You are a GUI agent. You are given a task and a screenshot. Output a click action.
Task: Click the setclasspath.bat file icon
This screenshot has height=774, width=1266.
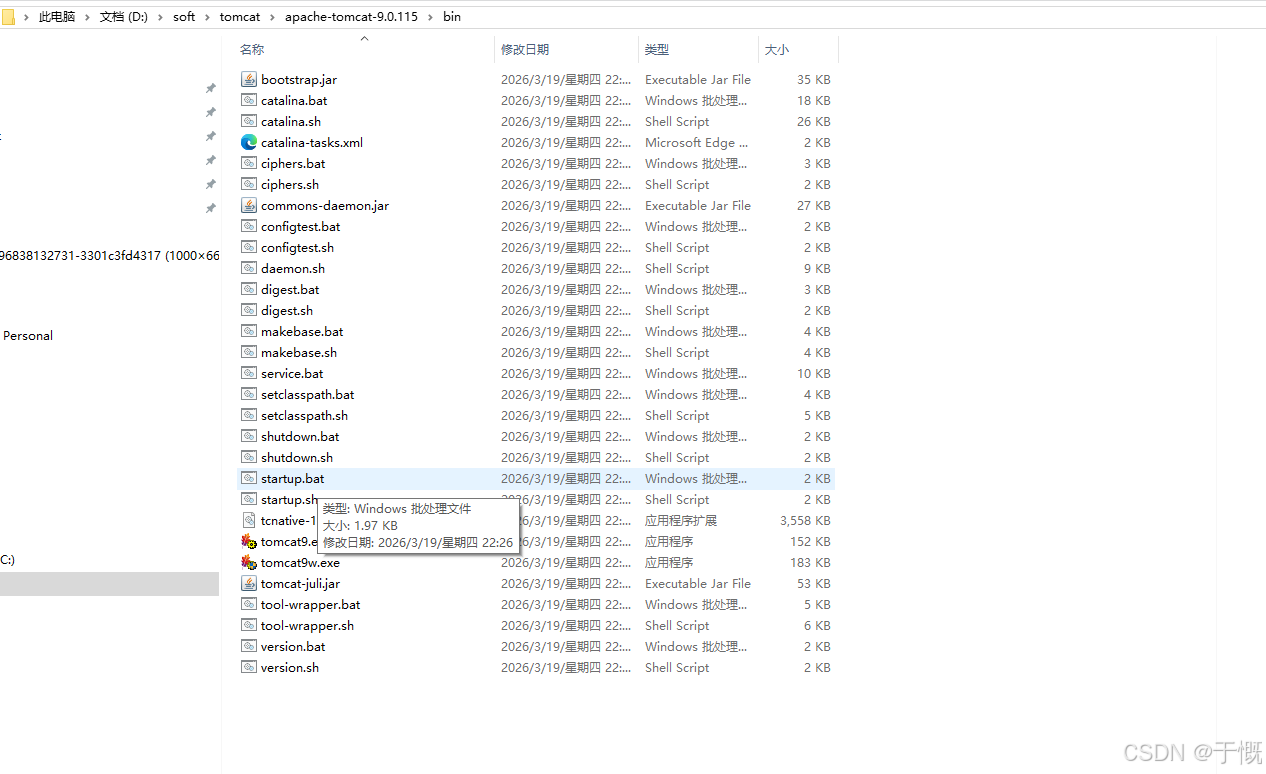(x=249, y=394)
